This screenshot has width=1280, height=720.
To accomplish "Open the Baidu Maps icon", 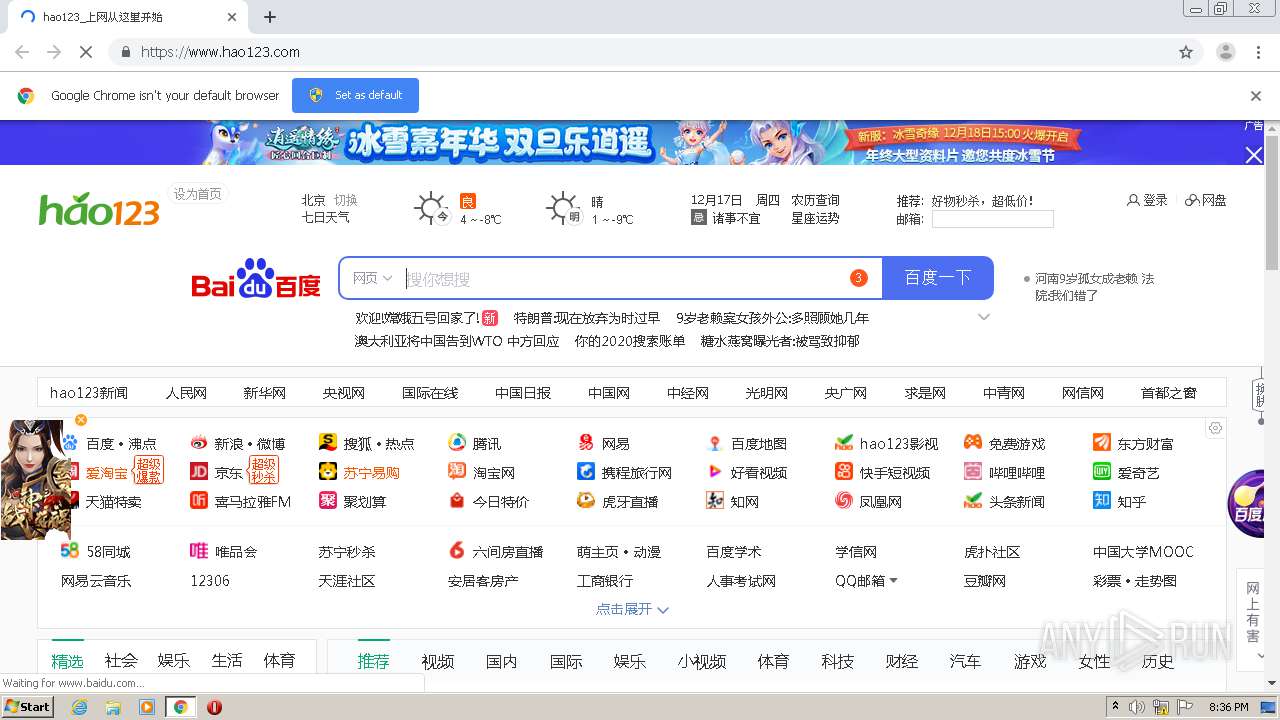I will [x=715, y=443].
